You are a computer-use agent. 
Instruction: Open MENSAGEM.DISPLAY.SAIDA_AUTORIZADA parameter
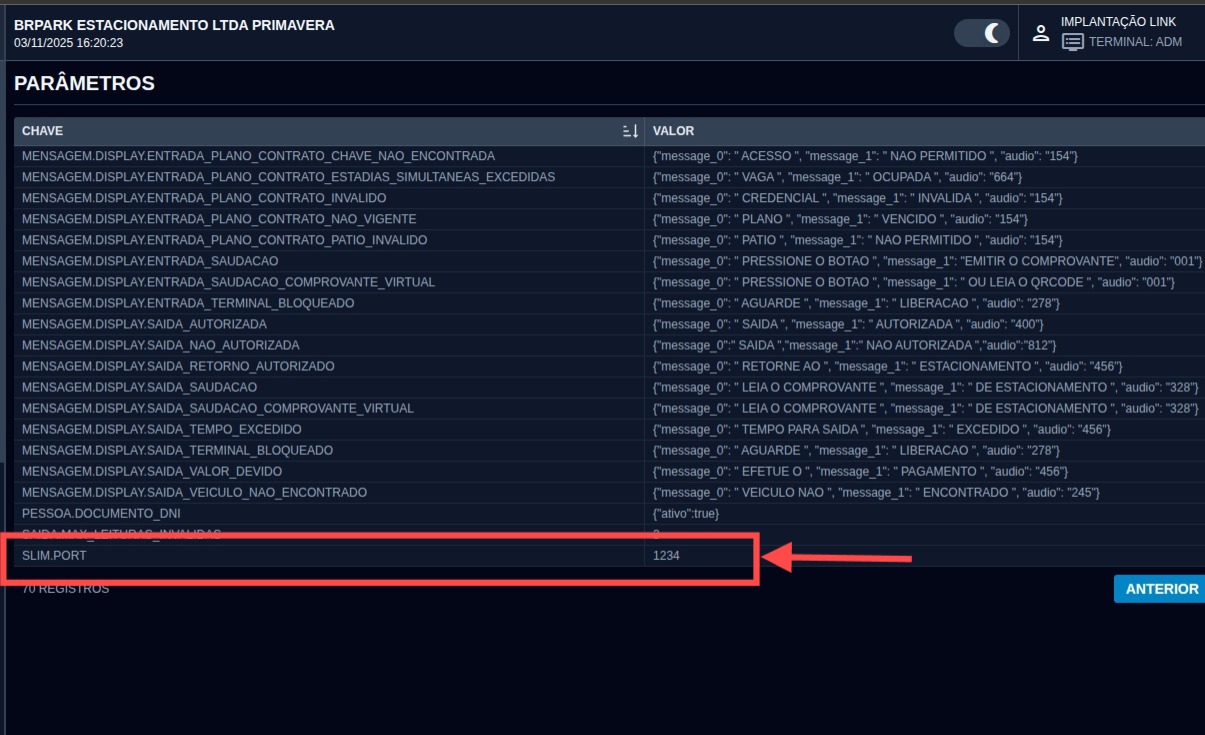144,324
